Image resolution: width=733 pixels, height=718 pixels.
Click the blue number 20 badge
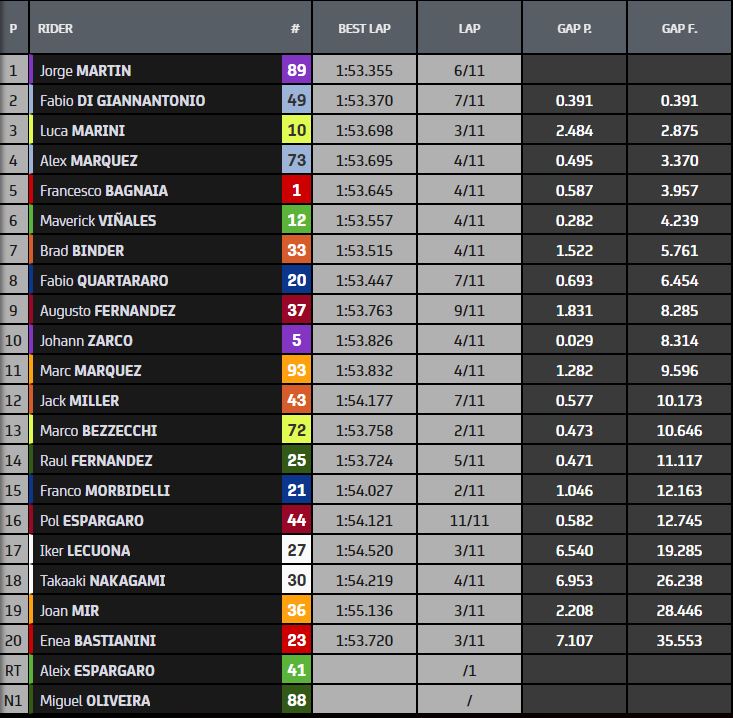pyautogui.click(x=296, y=281)
